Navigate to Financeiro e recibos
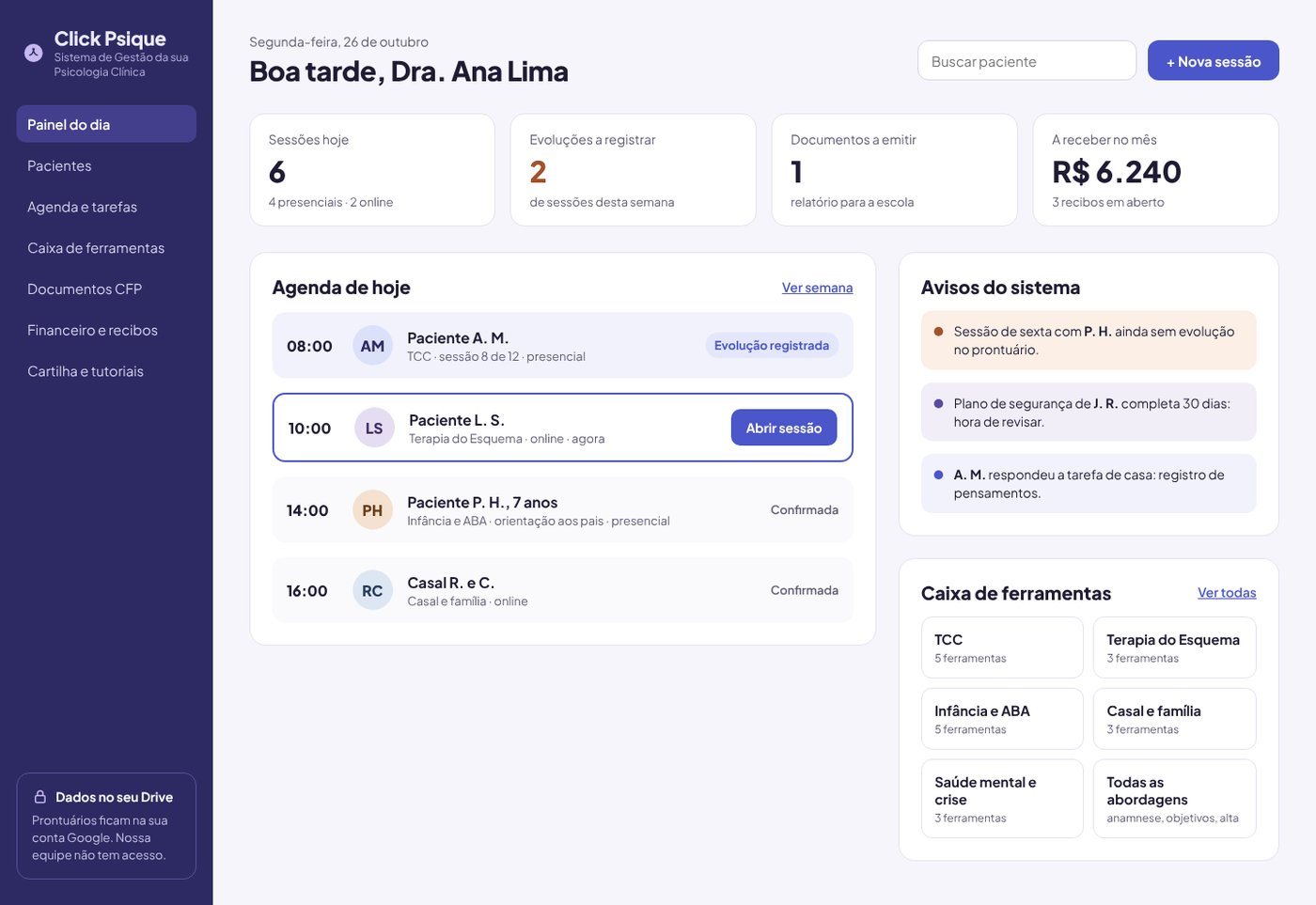The height and width of the screenshot is (905, 1316). coord(106,330)
